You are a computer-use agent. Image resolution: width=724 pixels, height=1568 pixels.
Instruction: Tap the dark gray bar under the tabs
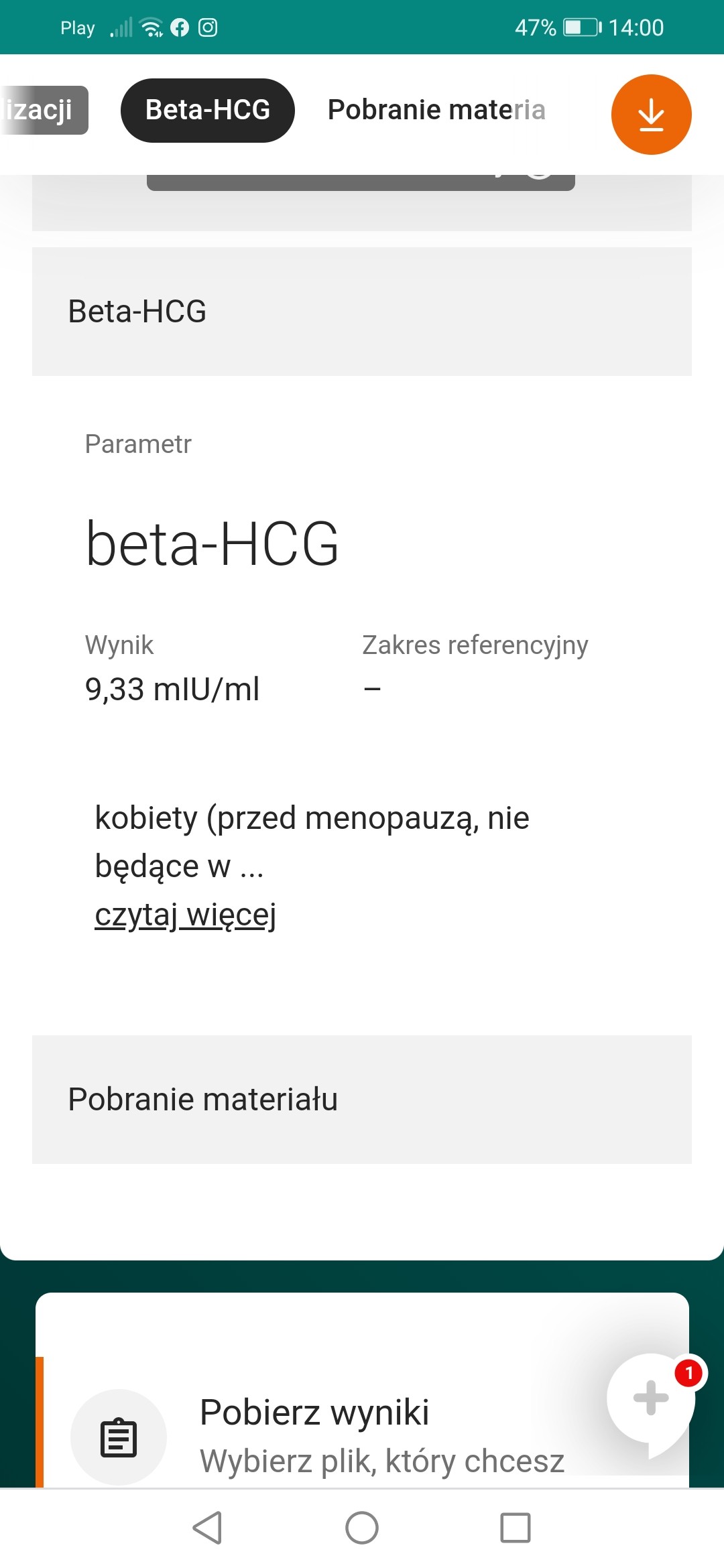tap(361, 182)
